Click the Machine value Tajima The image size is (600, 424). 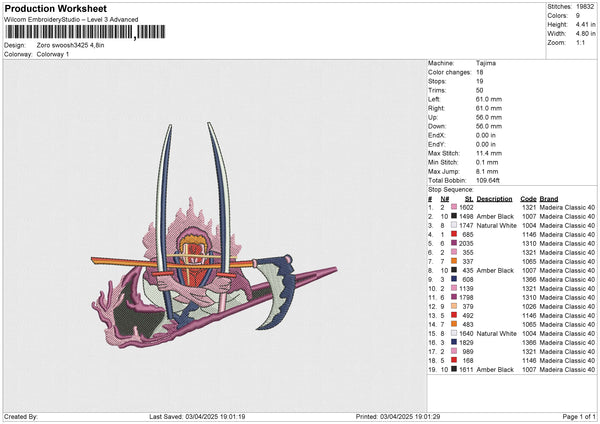[x=486, y=63]
